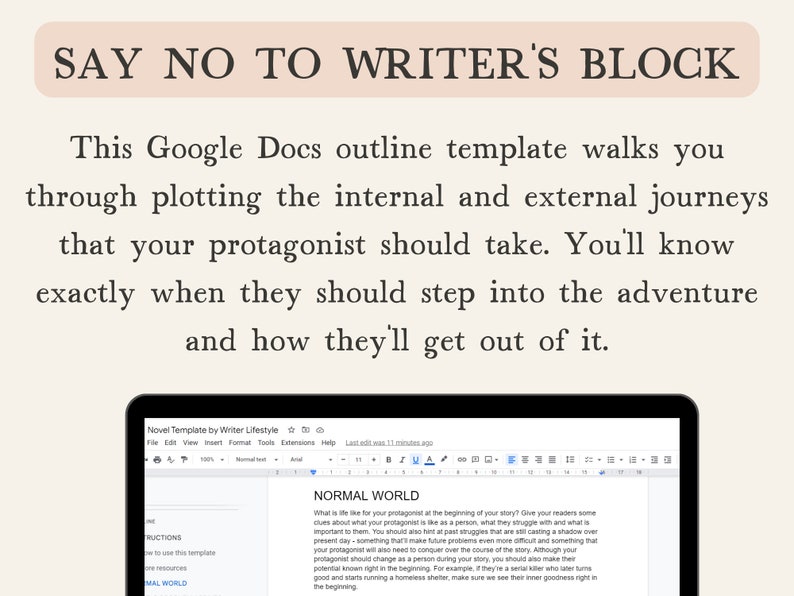794x596 pixels.
Task: Toggle Italic formatting
Action: (402, 459)
